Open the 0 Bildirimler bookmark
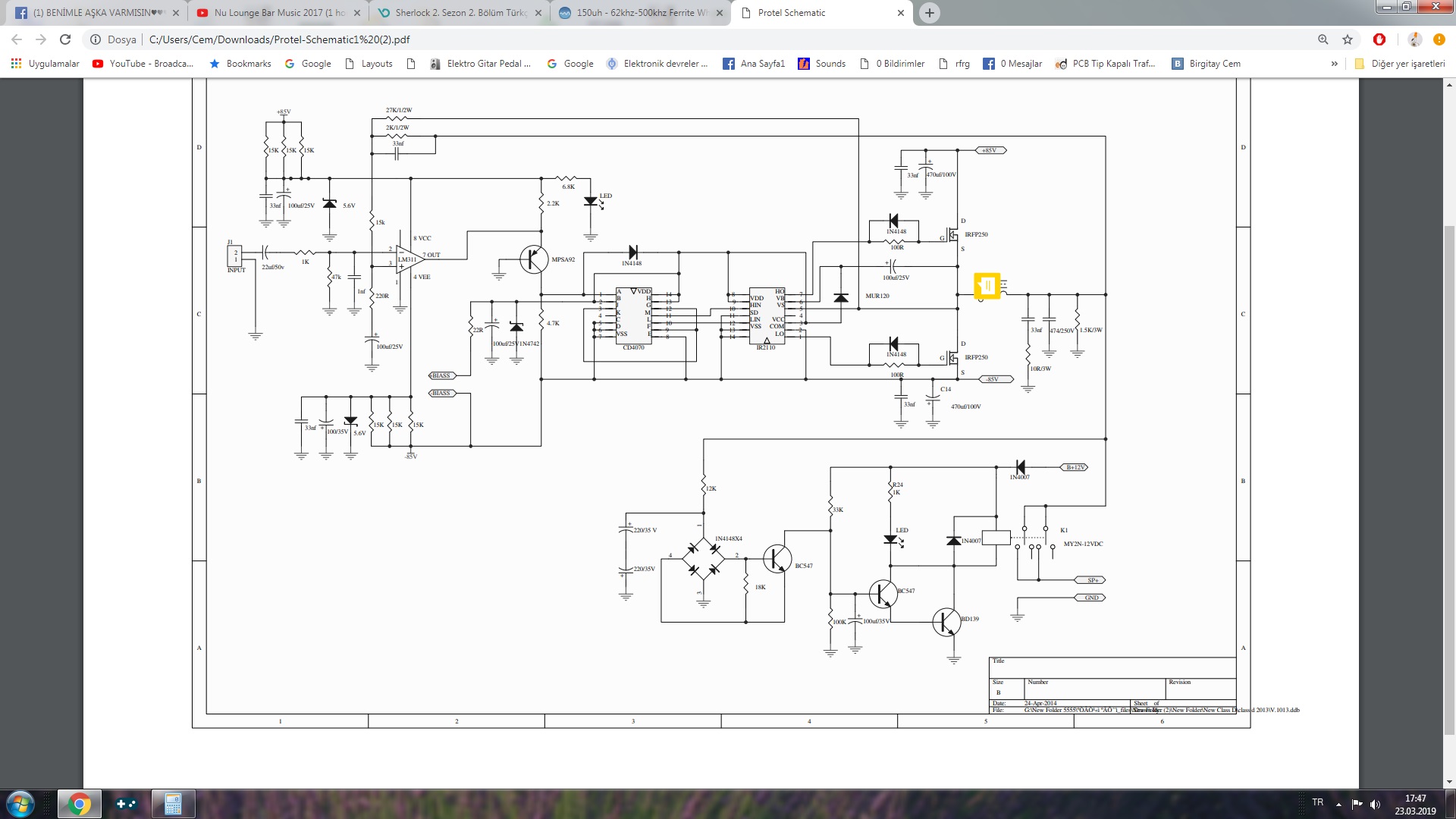The height and width of the screenshot is (819, 1456). (892, 64)
